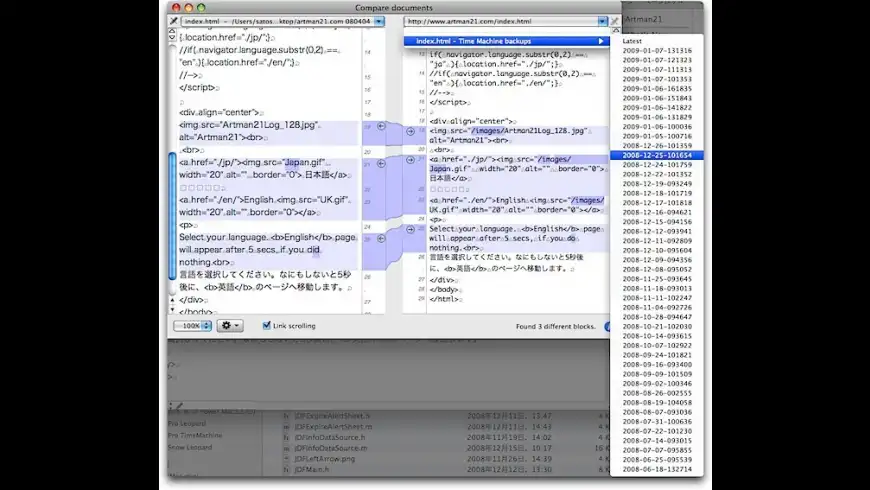The image size is (870, 490).
Task: Click the left-pointing copy arrow for the first difference block
Action: click(380, 127)
